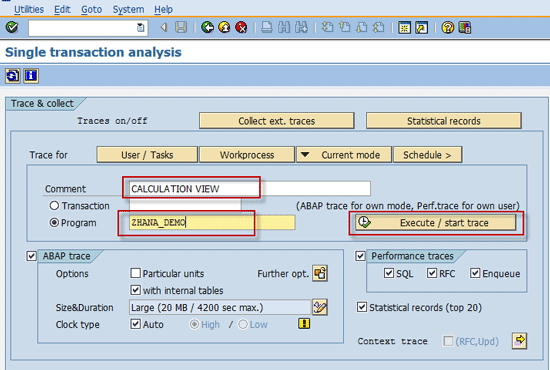Viewport: 550px width, 370px height.
Task: Click the refresh icon below the title
Action: coord(13,76)
